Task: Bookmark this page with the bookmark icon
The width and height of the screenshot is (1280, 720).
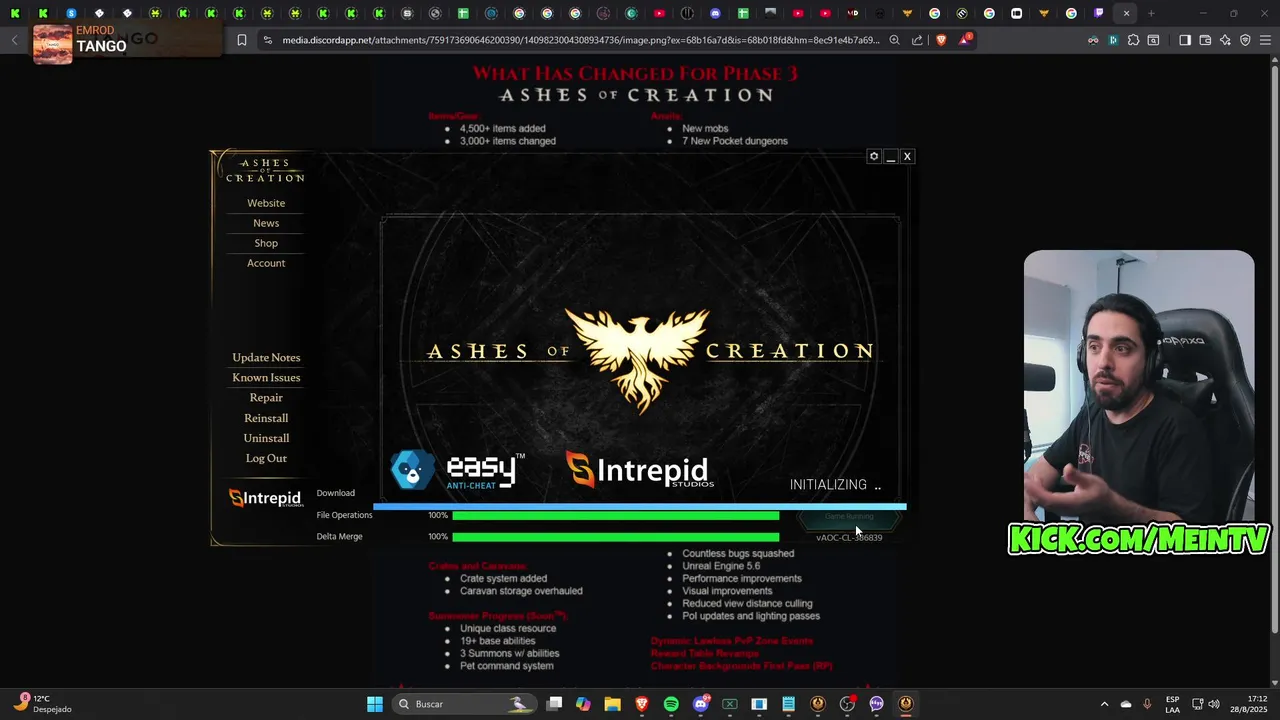Action: (242, 40)
